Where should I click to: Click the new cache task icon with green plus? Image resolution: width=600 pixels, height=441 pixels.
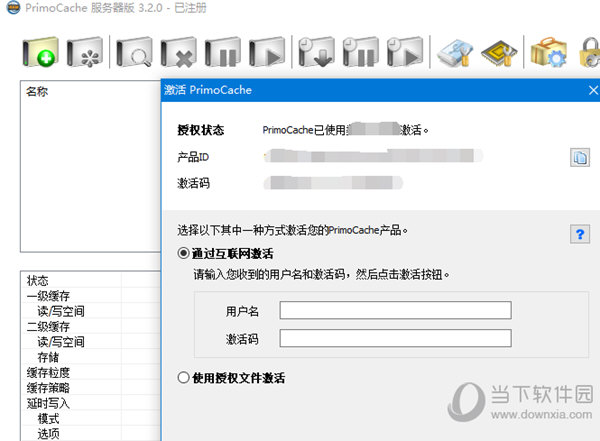pyautogui.click(x=40, y=52)
